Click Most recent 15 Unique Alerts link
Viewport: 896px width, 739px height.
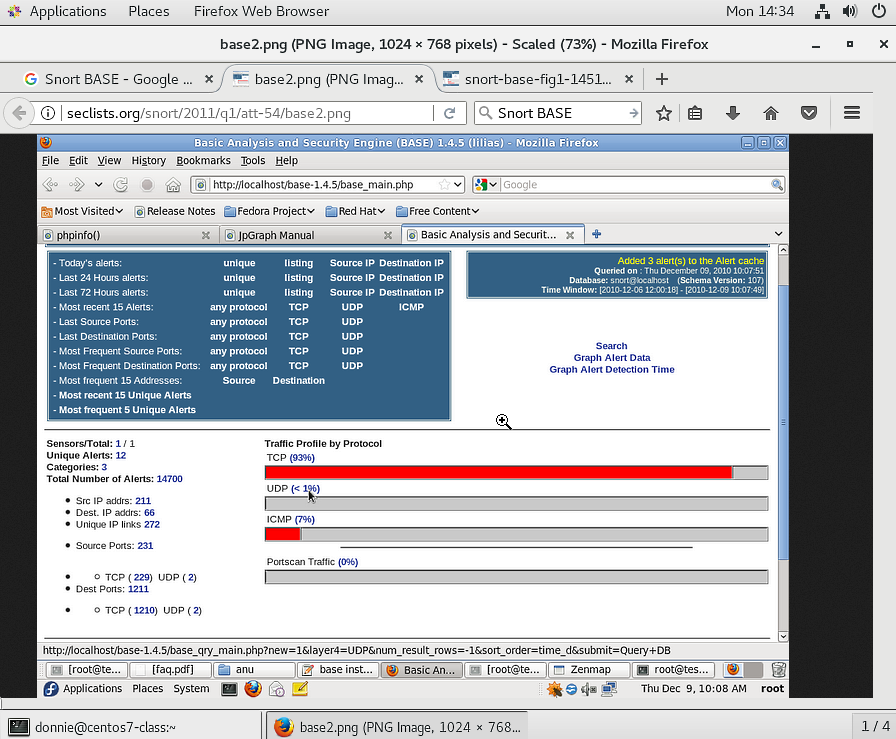coord(125,395)
